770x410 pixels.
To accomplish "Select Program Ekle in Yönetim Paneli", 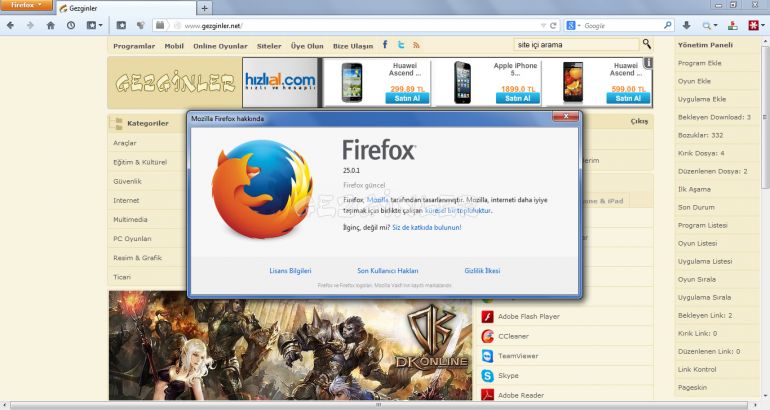I will click(x=700, y=63).
